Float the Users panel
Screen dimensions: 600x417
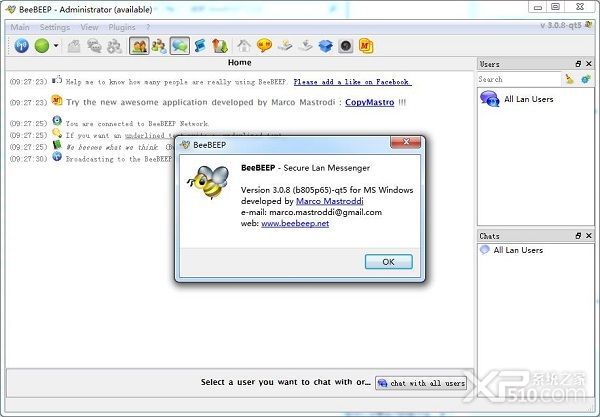click(578, 64)
